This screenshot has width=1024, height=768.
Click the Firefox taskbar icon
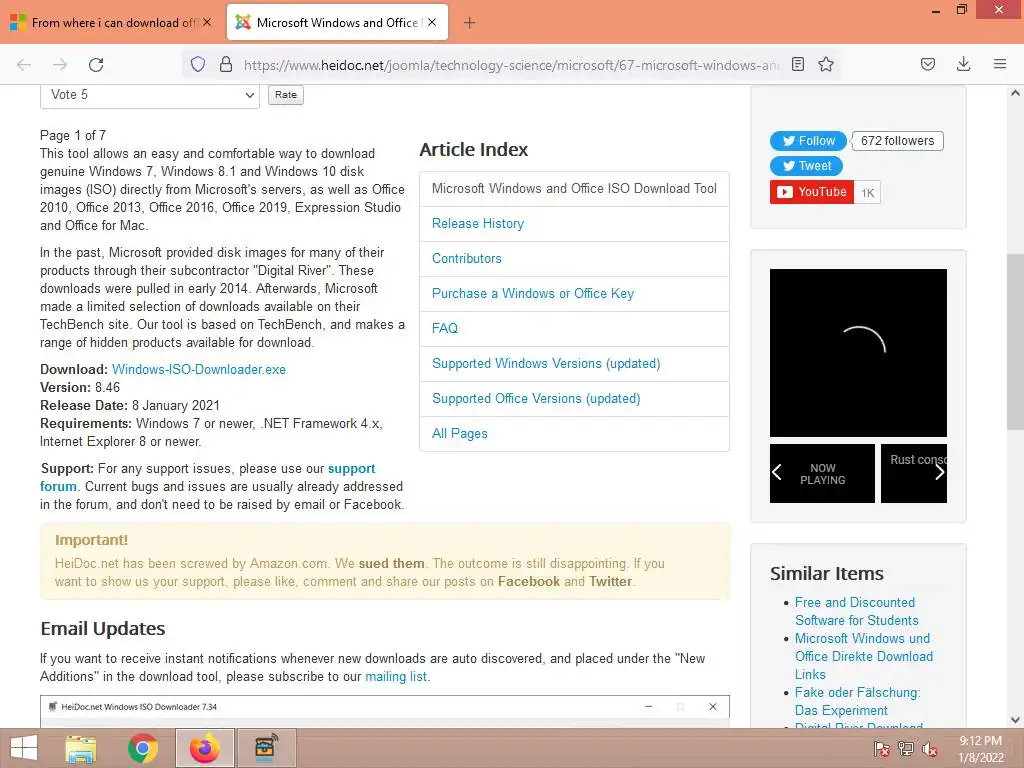tap(204, 748)
